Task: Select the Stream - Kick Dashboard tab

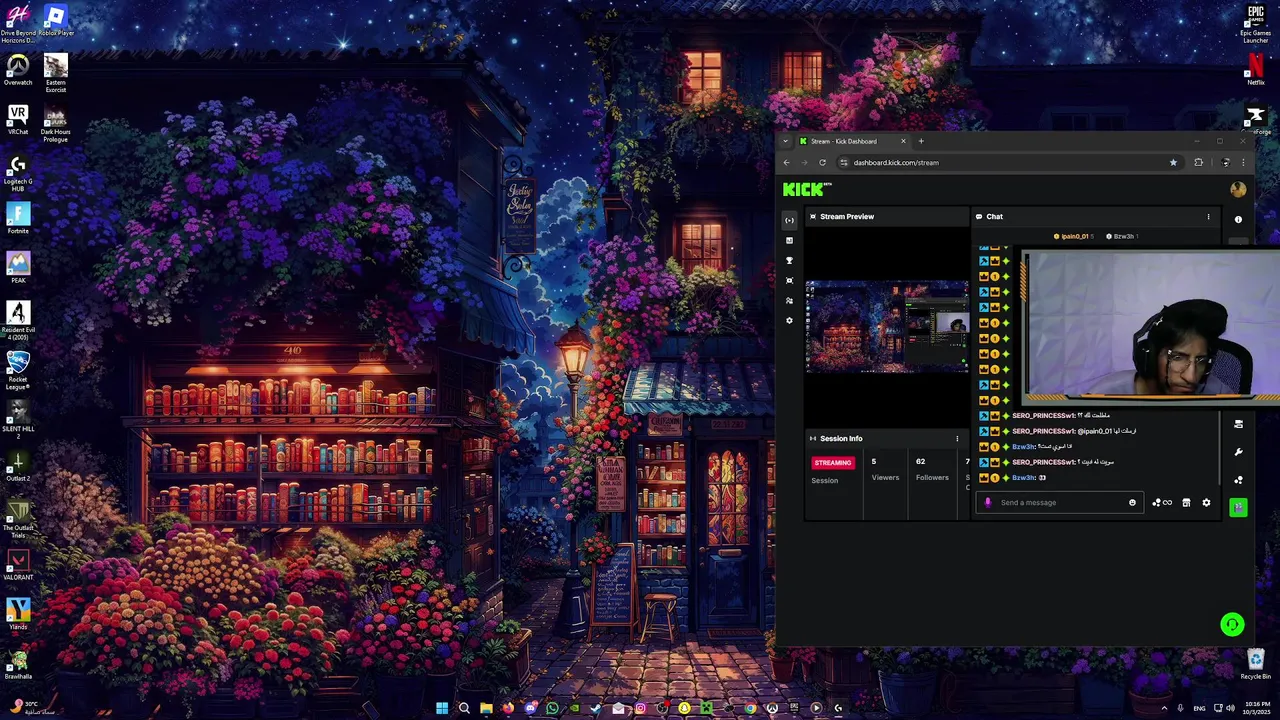Action: point(852,141)
